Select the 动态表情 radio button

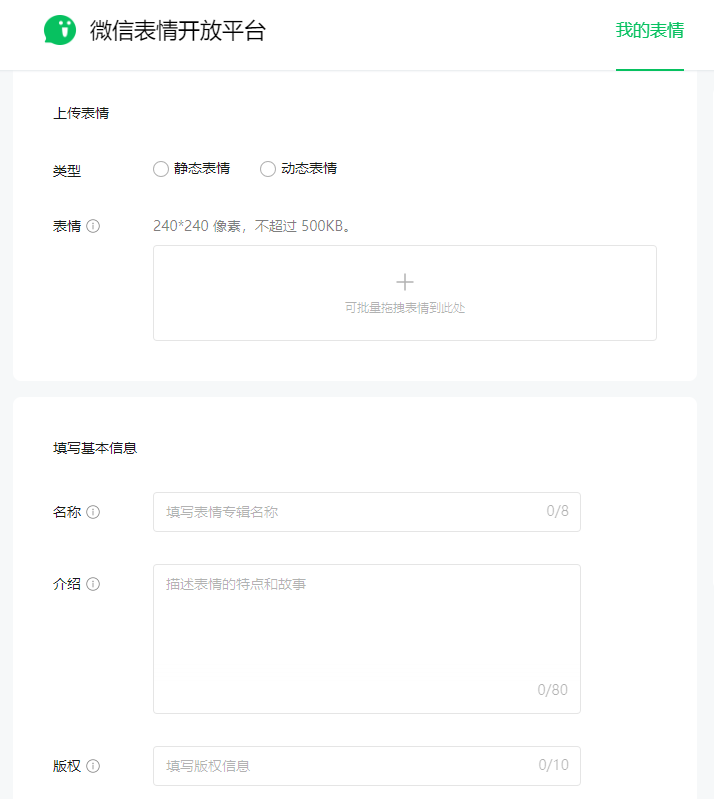[x=268, y=169]
